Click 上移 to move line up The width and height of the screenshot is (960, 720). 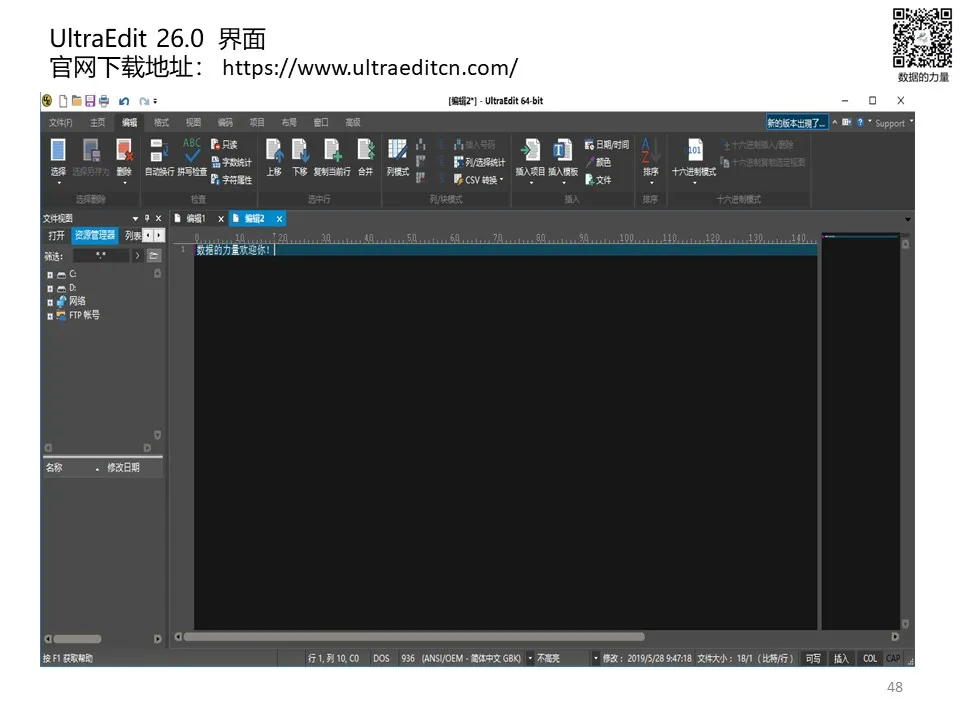(274, 158)
